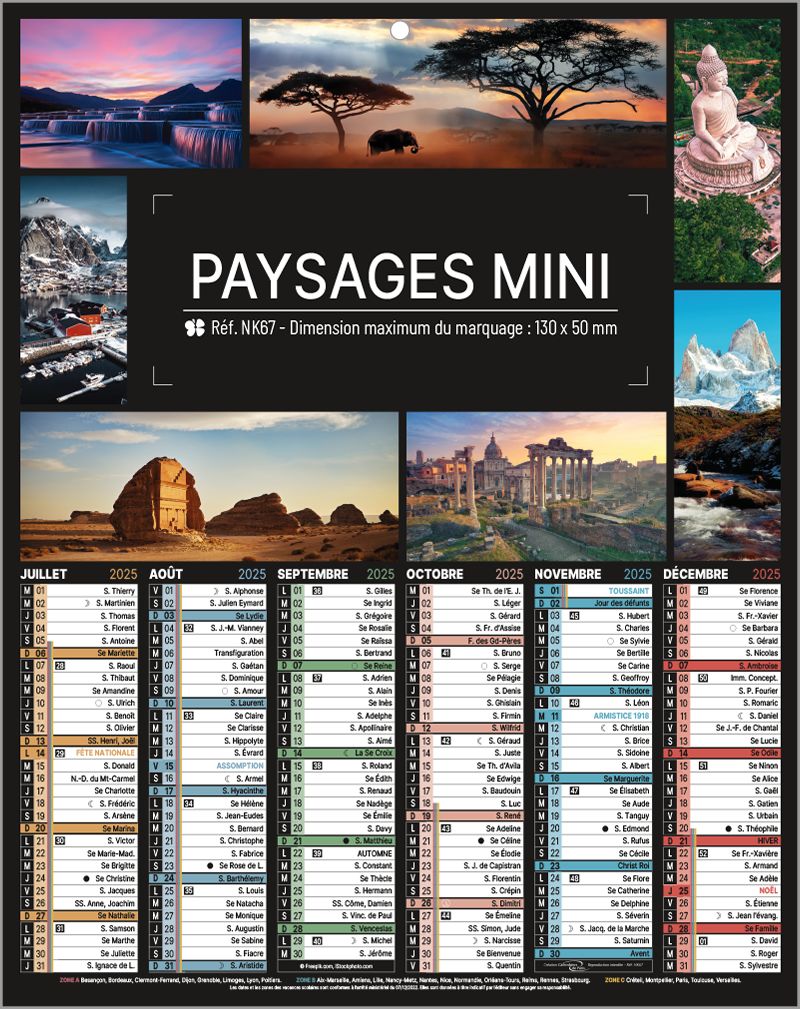Click the crescent moon beside S. Martinien
This screenshot has width=800, height=1009.
[x=88, y=603]
